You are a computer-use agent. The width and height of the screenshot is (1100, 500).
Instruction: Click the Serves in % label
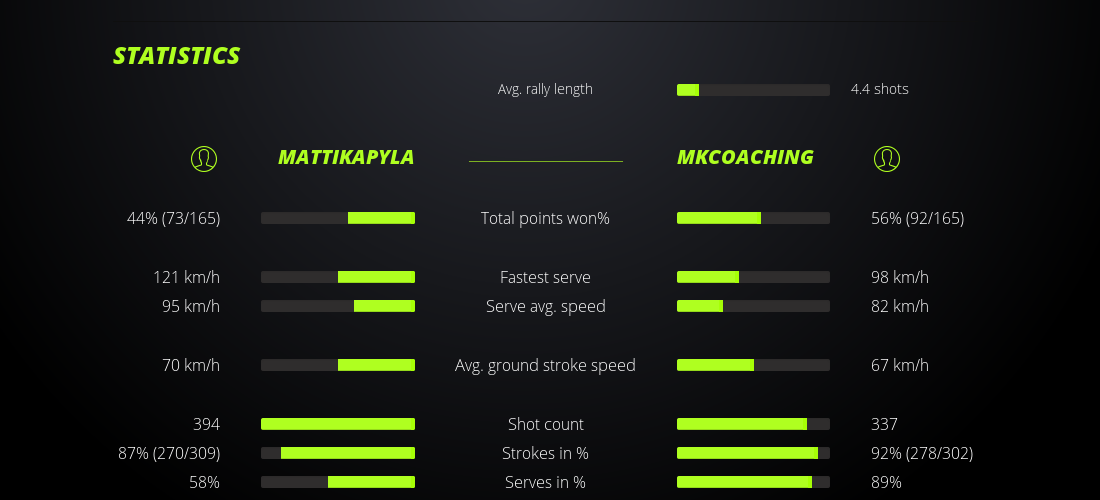pyautogui.click(x=545, y=482)
